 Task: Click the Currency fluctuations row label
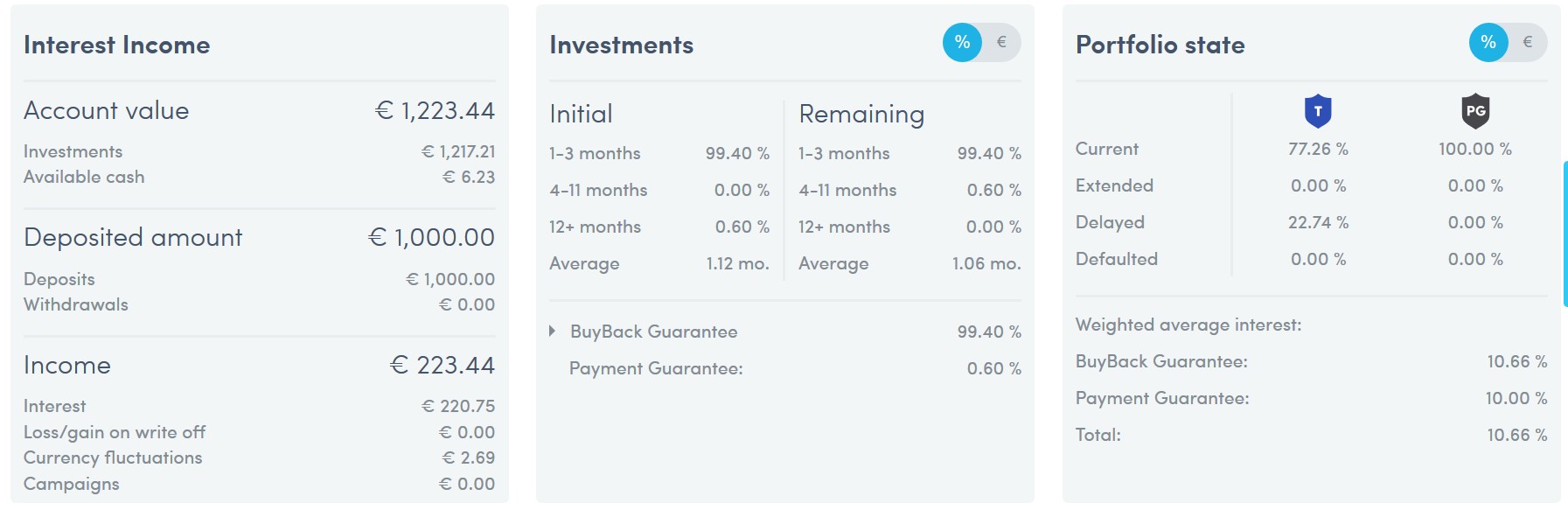(x=113, y=458)
